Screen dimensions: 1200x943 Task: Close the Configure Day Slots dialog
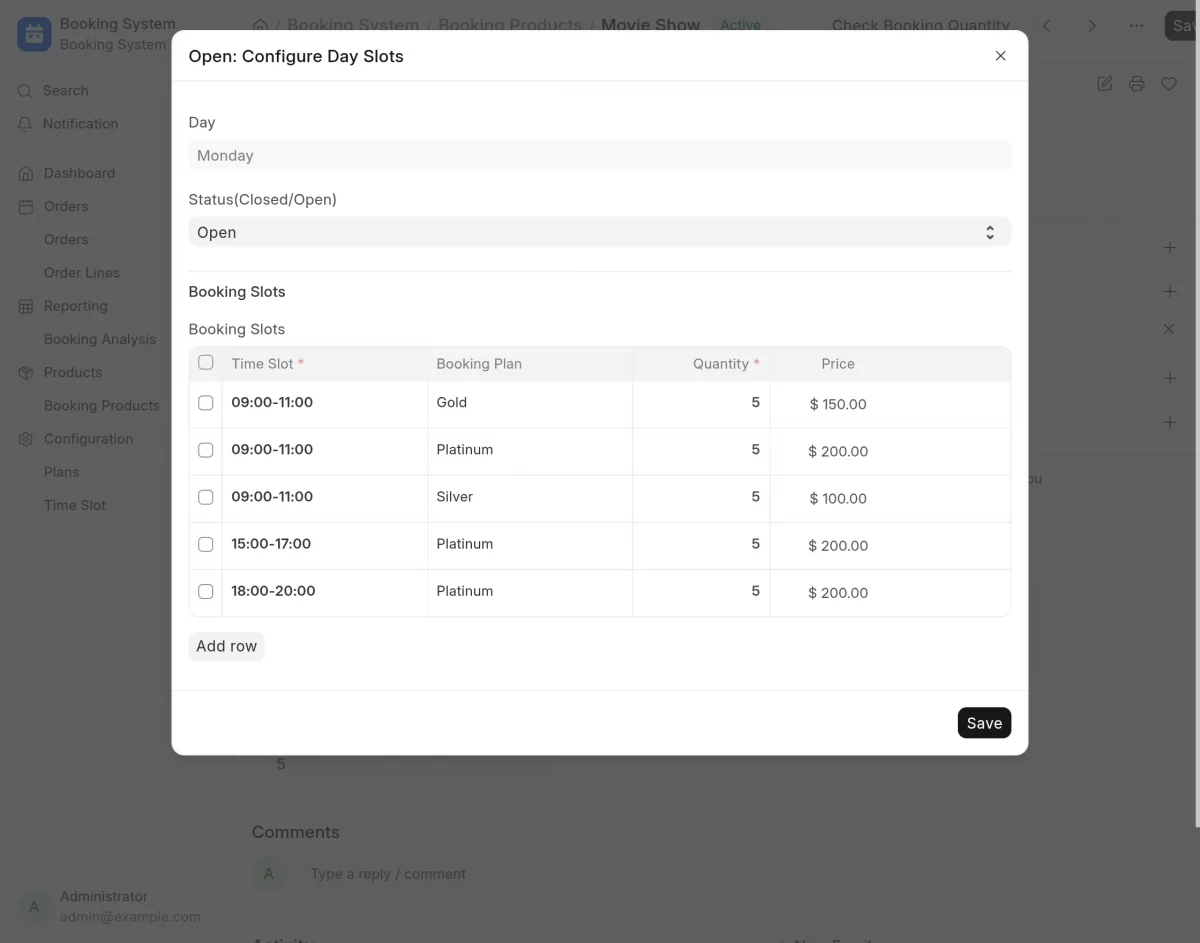(x=1000, y=56)
